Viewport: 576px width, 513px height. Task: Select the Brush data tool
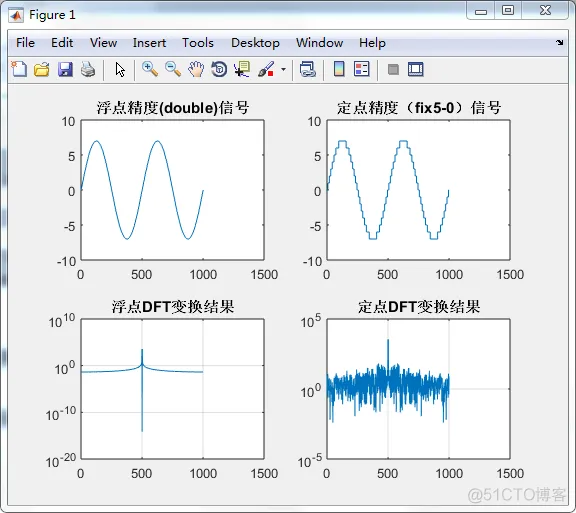pyautogui.click(x=266, y=69)
